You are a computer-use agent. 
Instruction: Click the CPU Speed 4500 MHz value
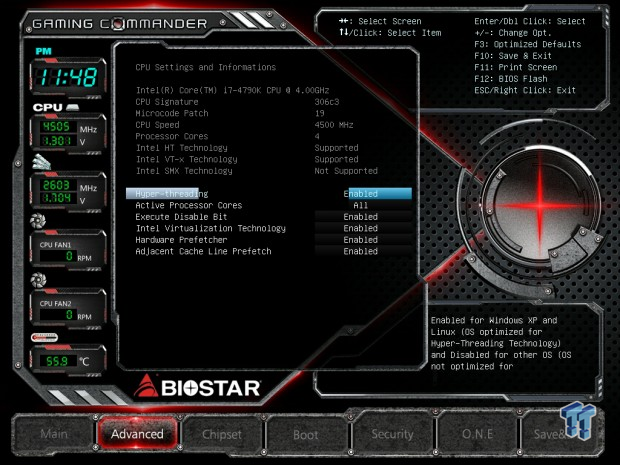click(x=334, y=125)
